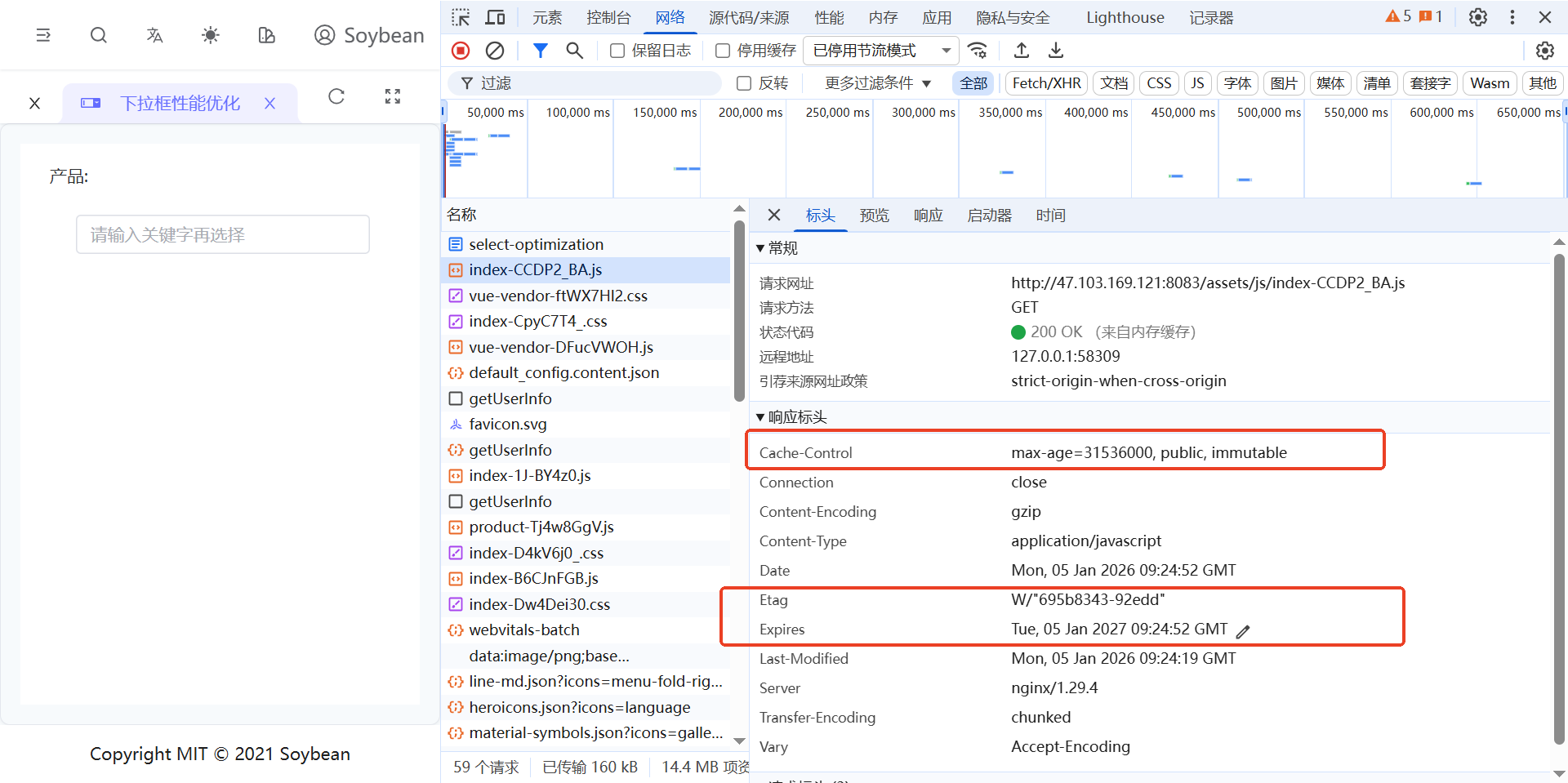Image resolution: width=1568 pixels, height=783 pixels.
Task: Toggle theme with the sun icon
Action: pos(210,35)
